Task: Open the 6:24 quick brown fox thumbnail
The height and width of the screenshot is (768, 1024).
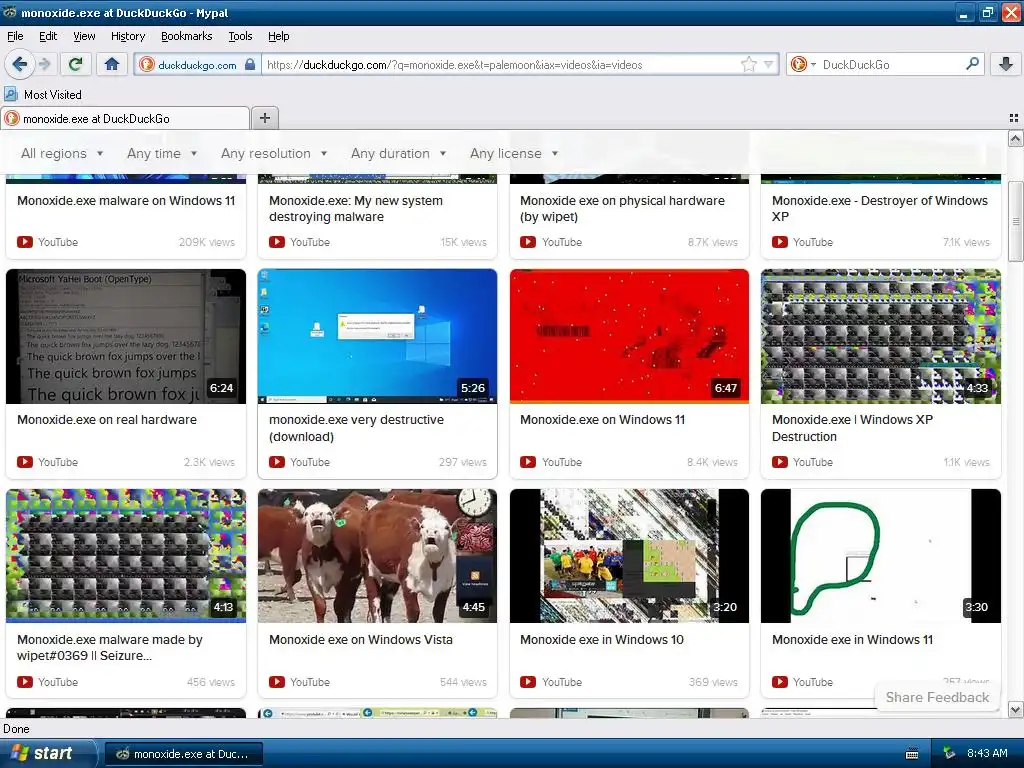Action: (x=126, y=336)
